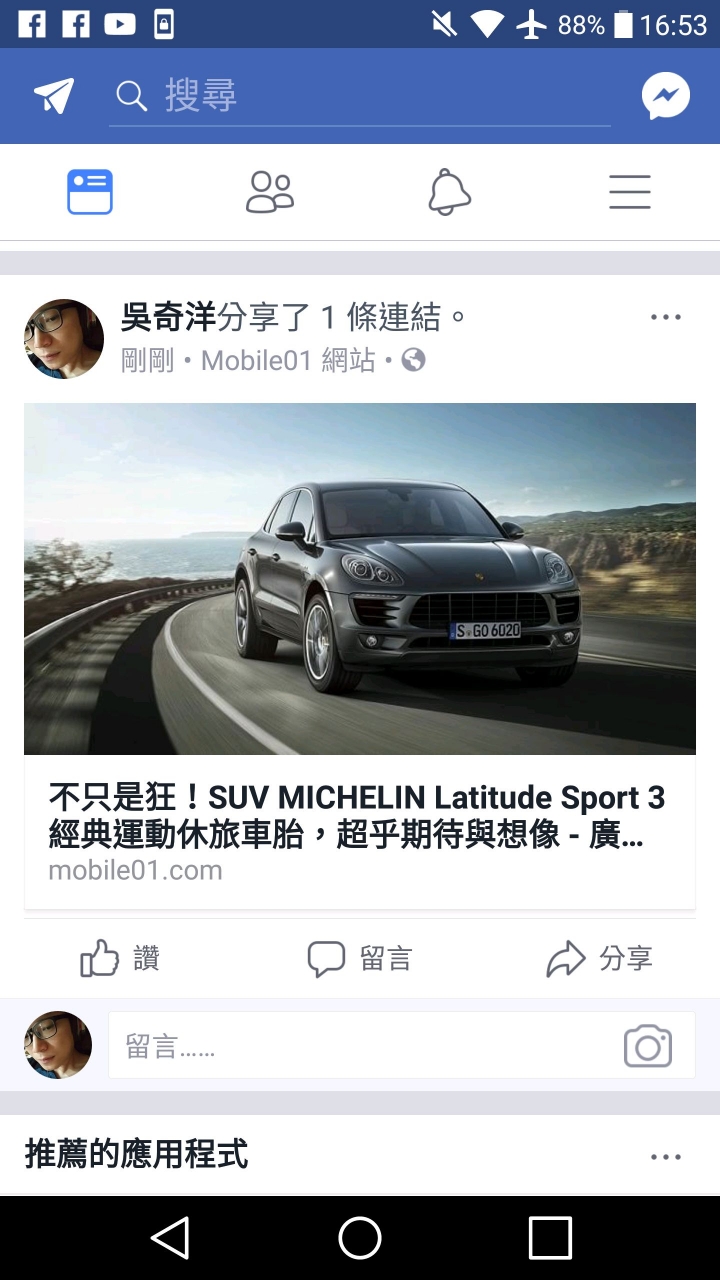Image resolution: width=720 pixels, height=1280 pixels.
Task: Tap the search magnifier icon
Action: click(x=131, y=96)
